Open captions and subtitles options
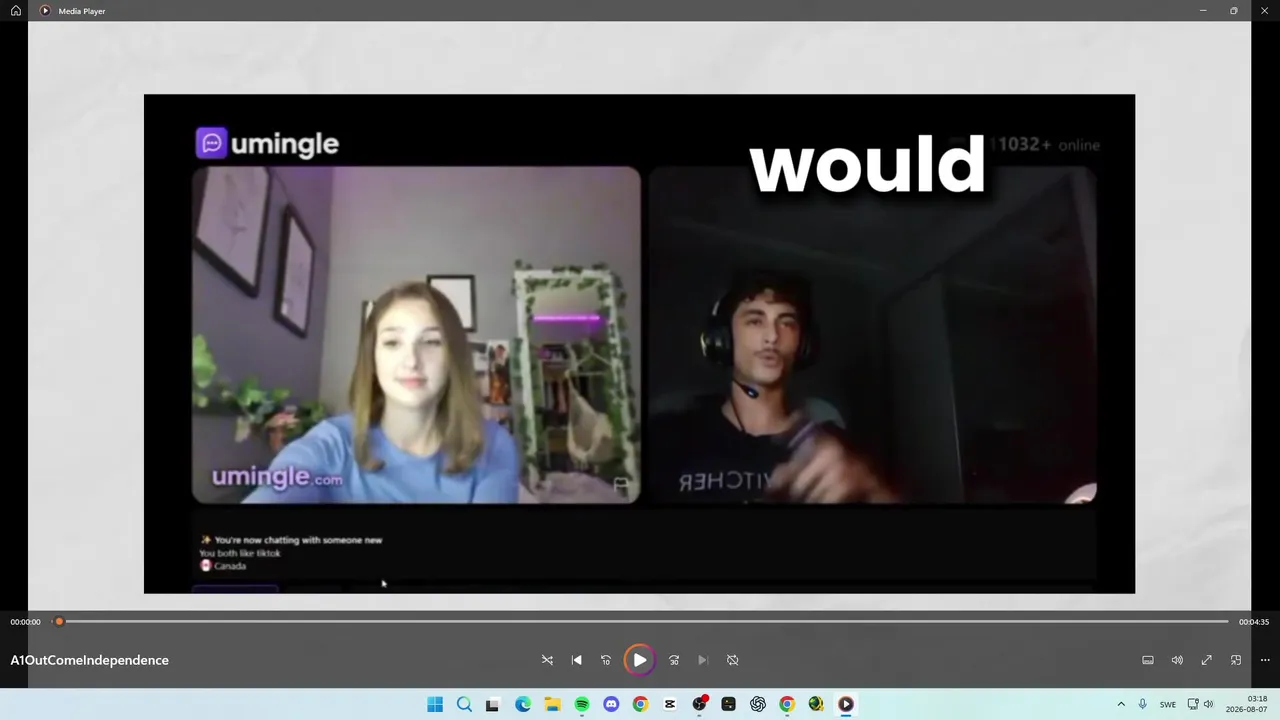This screenshot has width=1280, height=720. (1148, 660)
